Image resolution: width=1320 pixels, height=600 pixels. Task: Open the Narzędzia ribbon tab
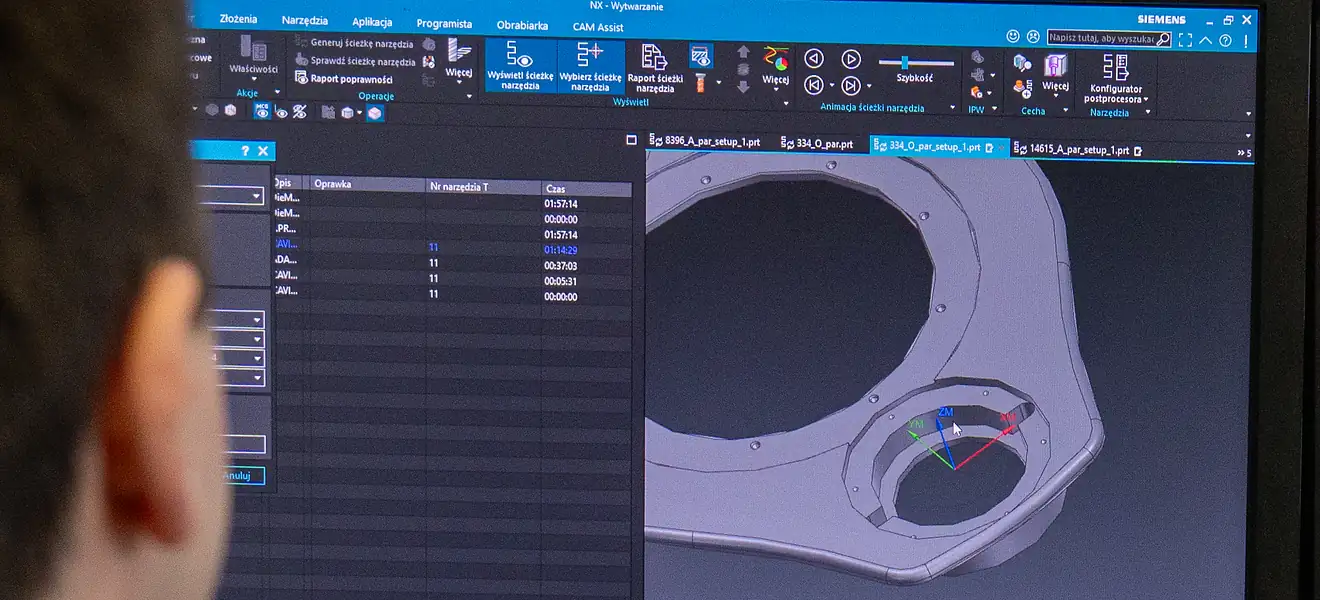(304, 20)
